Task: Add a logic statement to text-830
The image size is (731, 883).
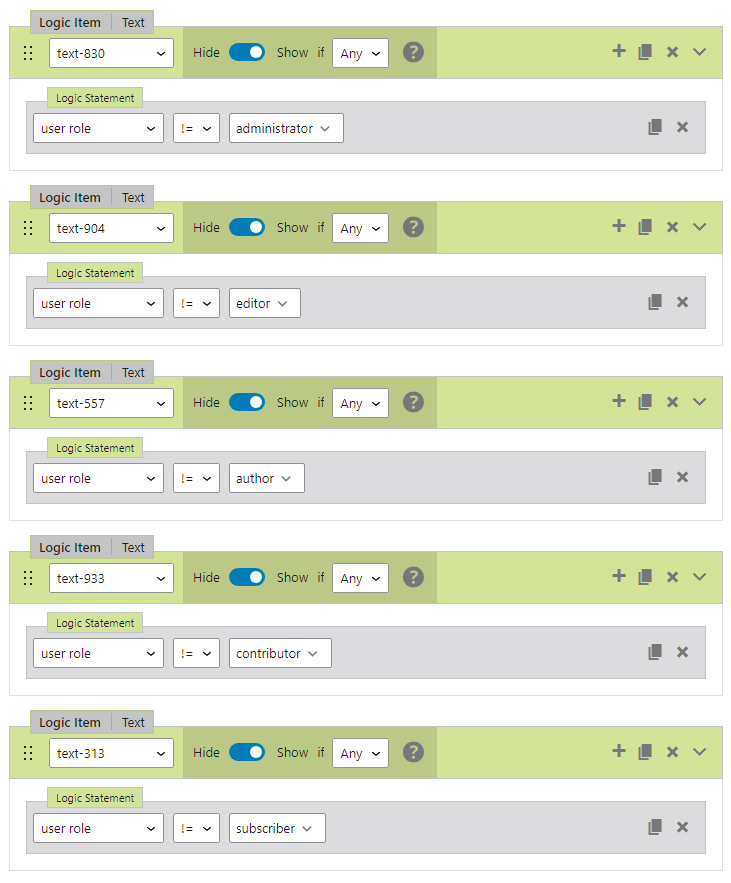Action: click(x=619, y=51)
